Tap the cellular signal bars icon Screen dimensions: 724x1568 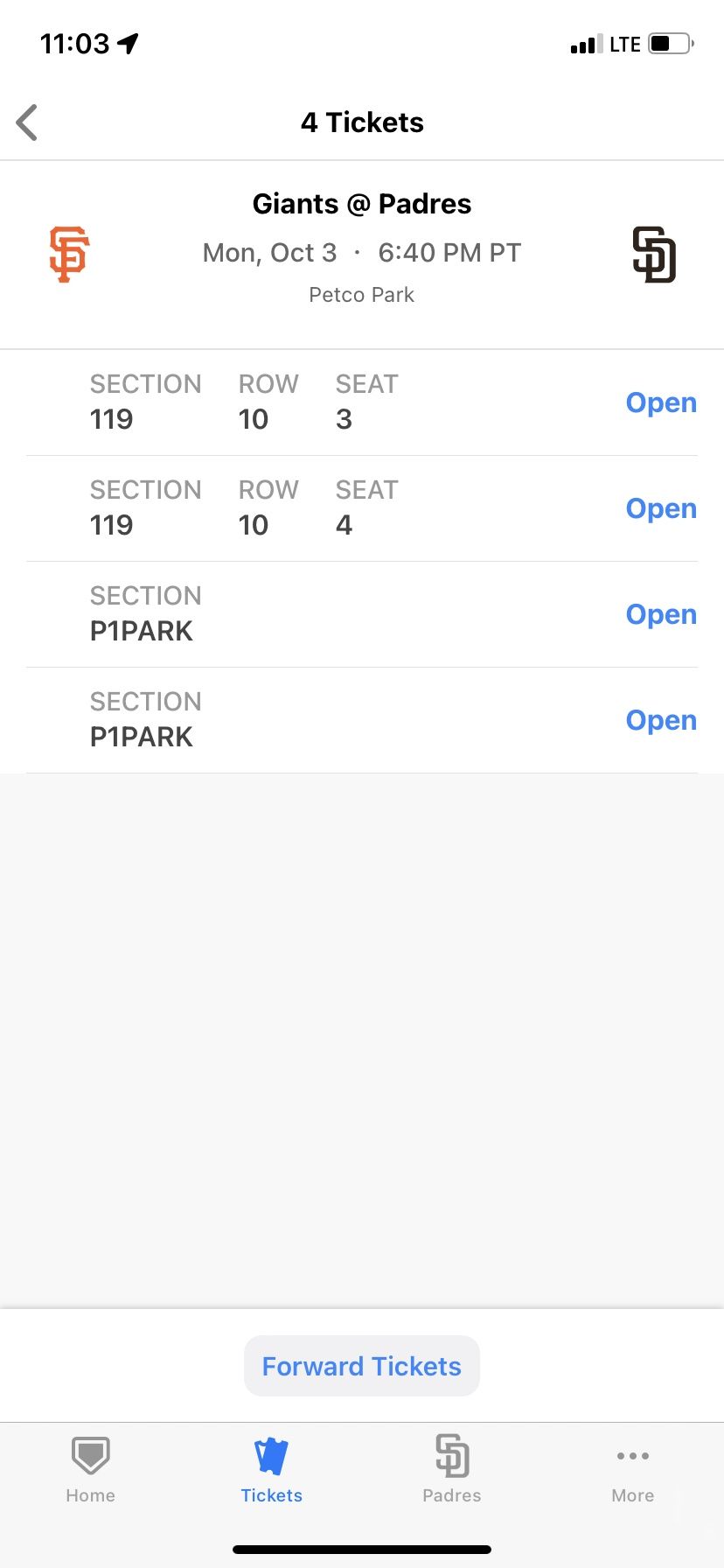tap(587, 44)
